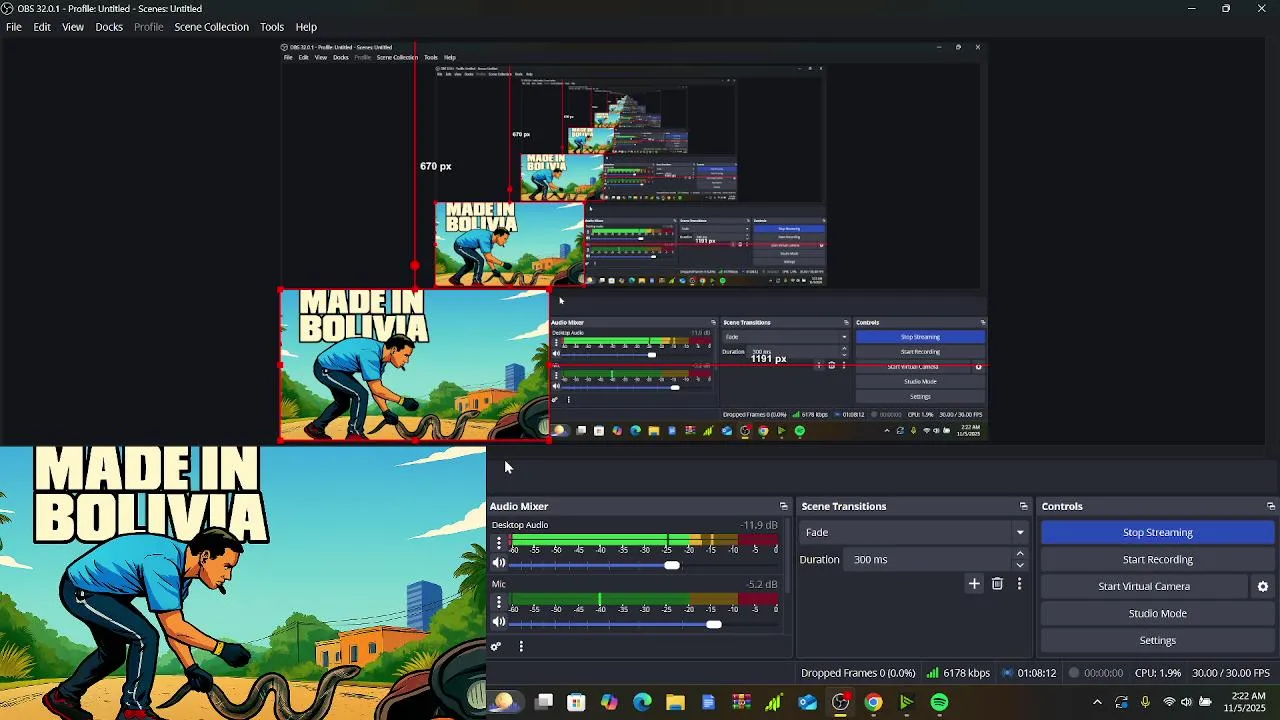Click the microphone tray icon
The height and width of the screenshot is (720, 1280).
pos(1145,702)
